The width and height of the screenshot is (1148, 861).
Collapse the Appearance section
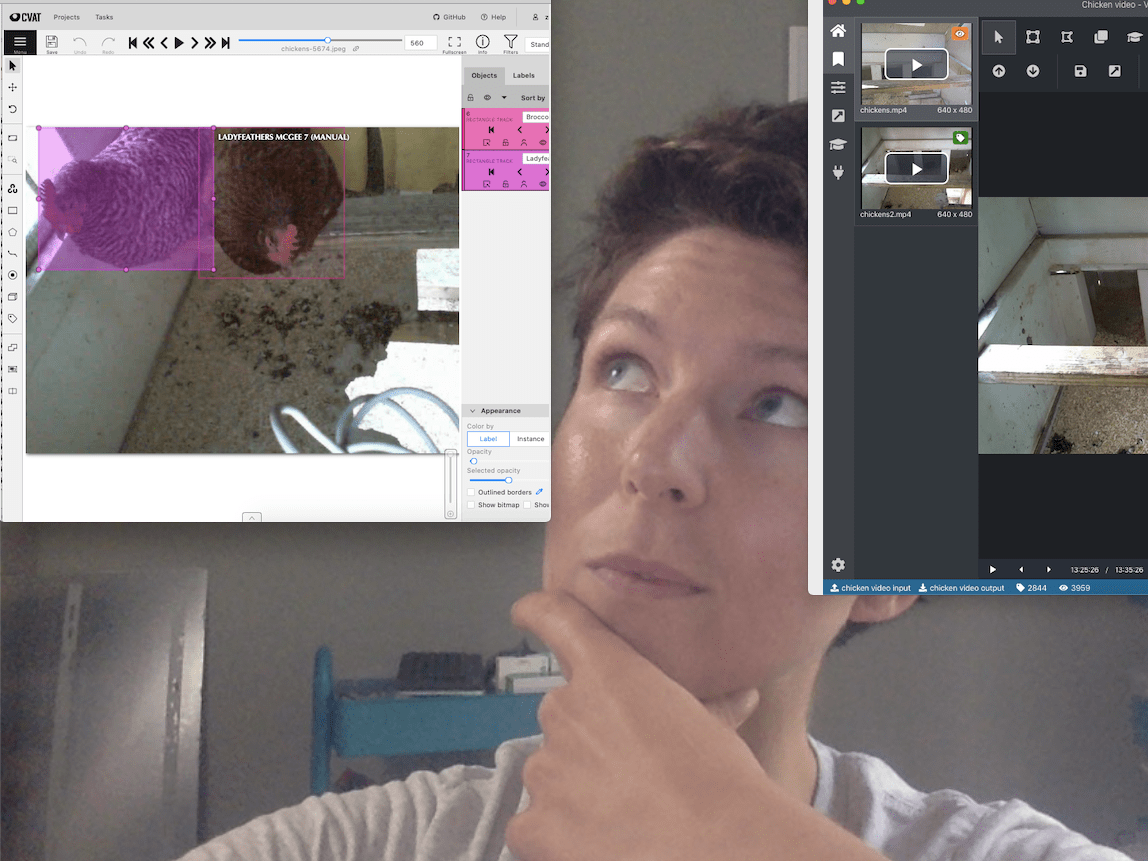point(471,410)
